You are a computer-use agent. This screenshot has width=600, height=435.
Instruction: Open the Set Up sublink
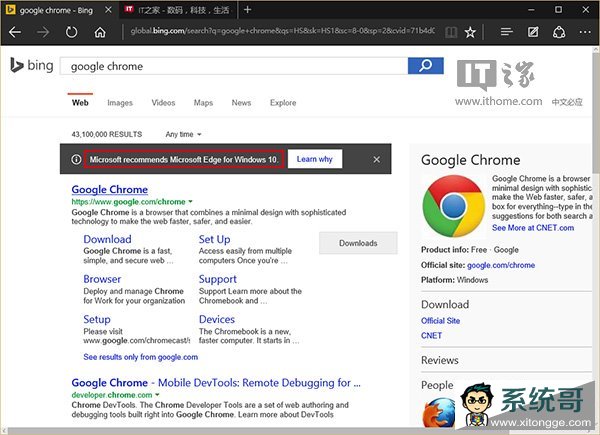[214, 239]
